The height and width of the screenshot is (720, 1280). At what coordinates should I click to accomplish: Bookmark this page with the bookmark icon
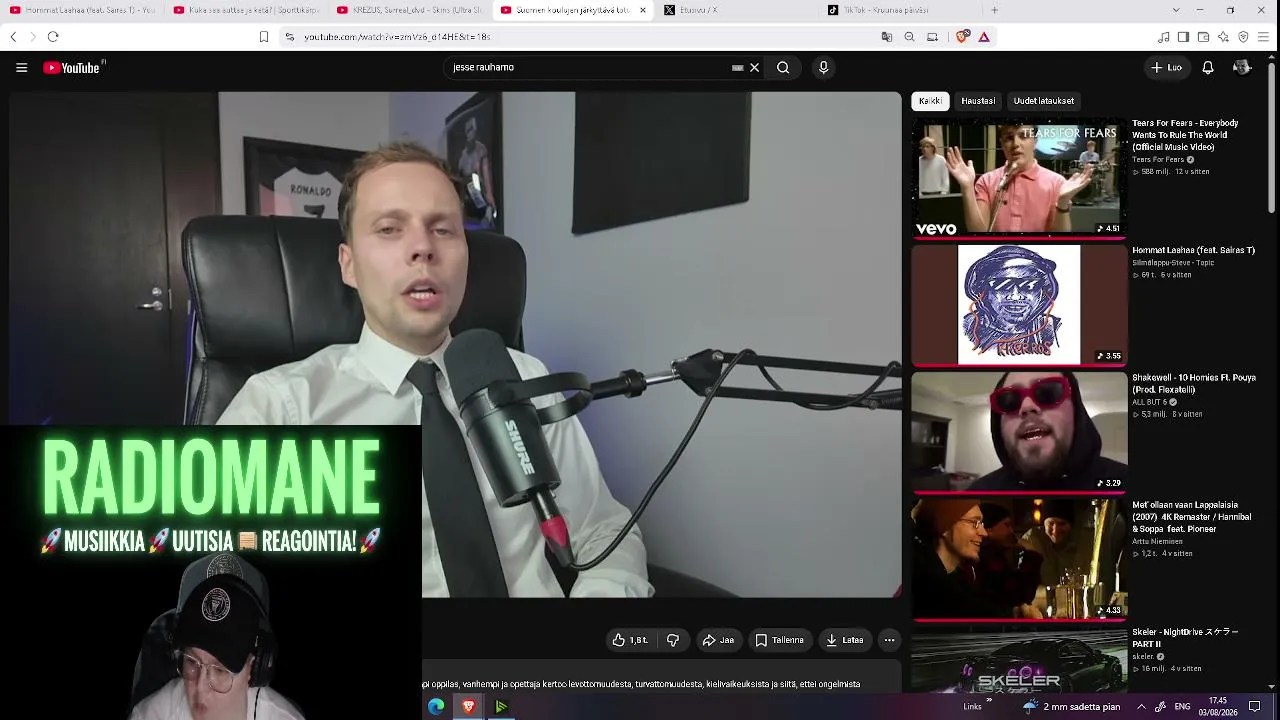pos(264,37)
